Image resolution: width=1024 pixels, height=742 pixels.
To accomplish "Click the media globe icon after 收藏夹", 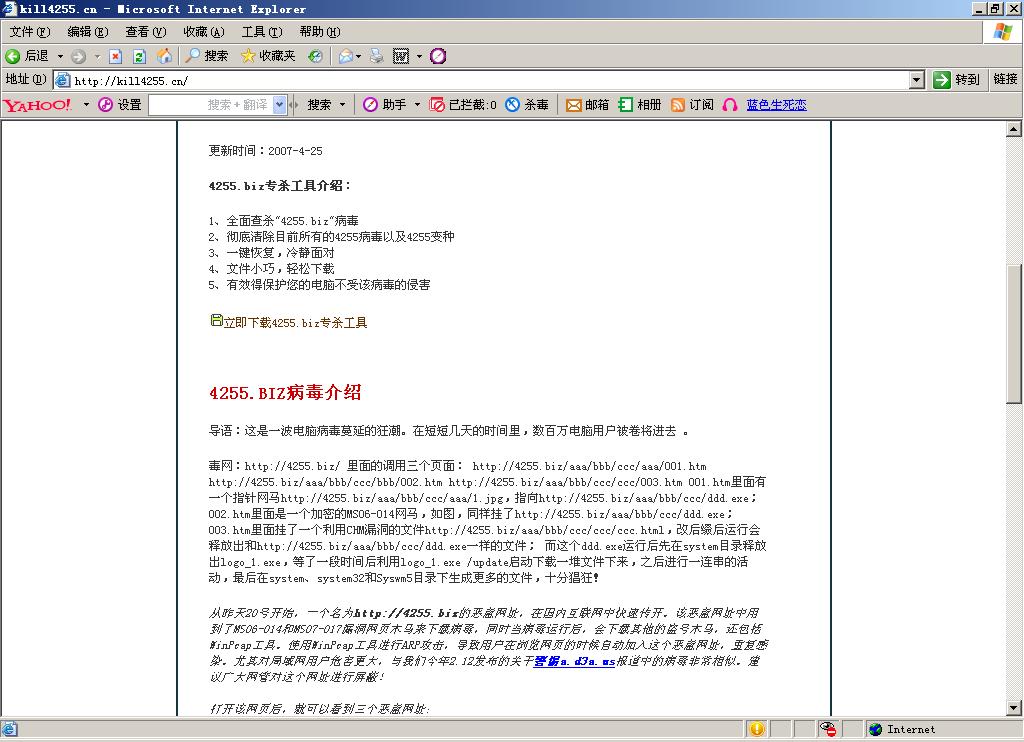I will pos(315,56).
